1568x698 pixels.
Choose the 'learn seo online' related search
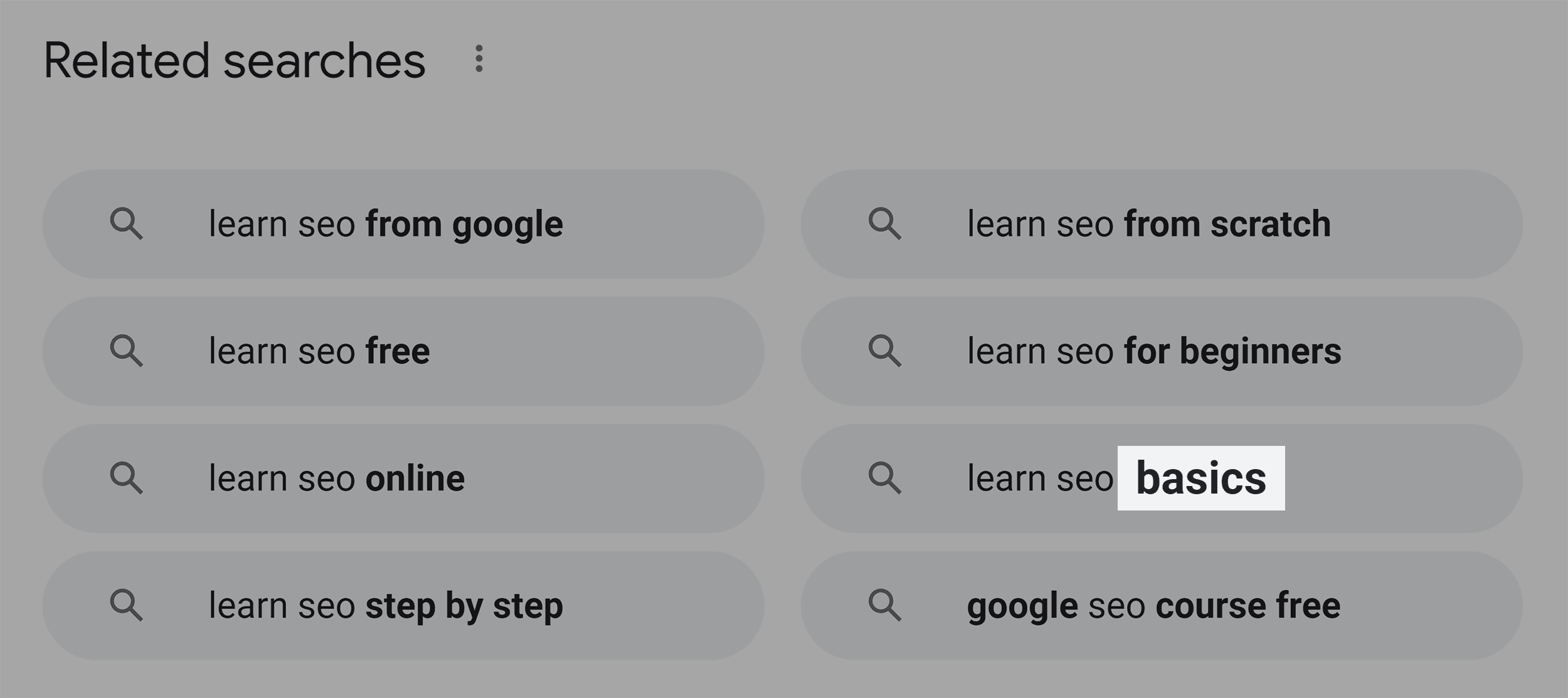pyautogui.click(x=403, y=479)
